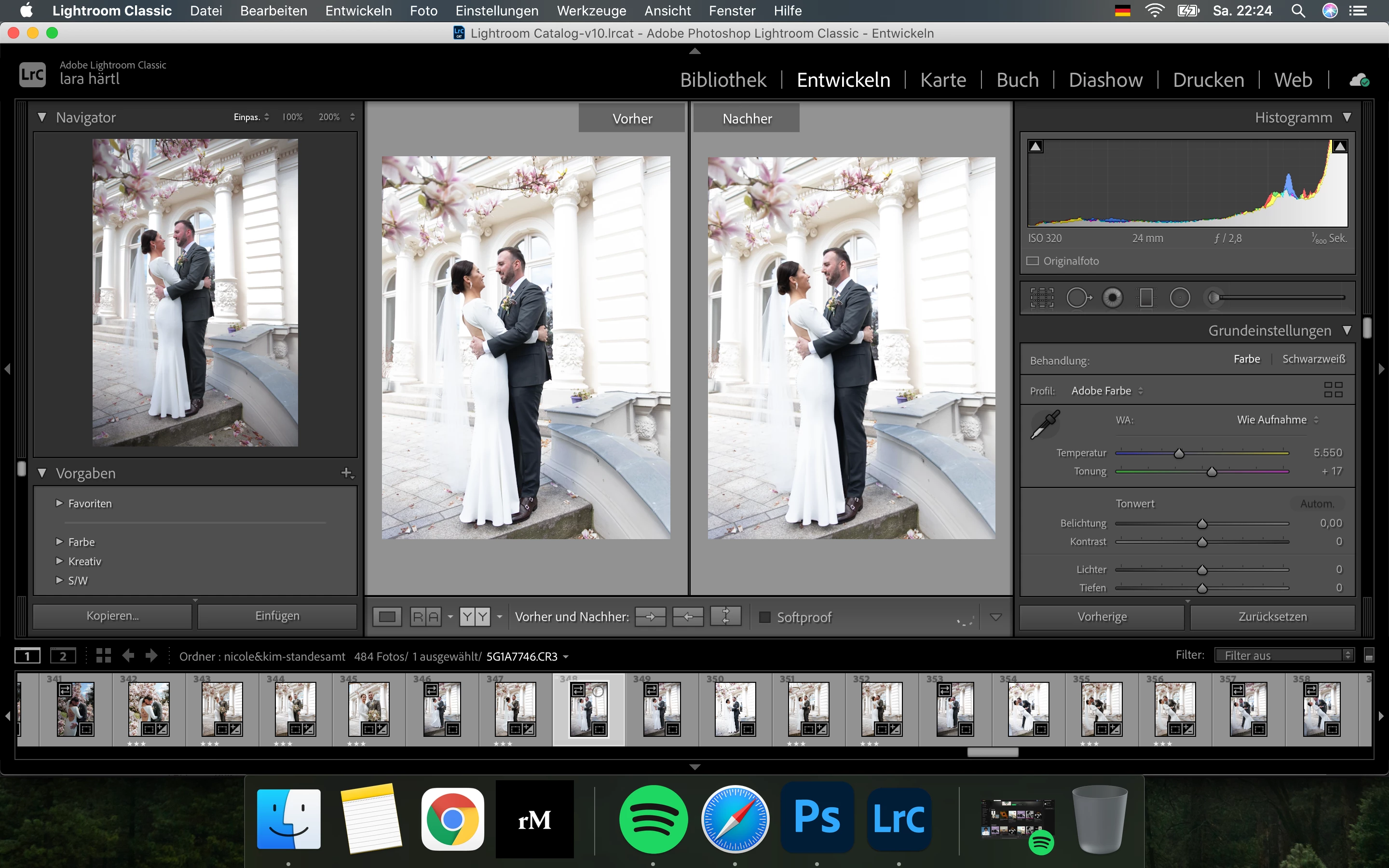Click the Zurücksetzen button
Image resolution: width=1389 pixels, height=868 pixels.
1272,617
